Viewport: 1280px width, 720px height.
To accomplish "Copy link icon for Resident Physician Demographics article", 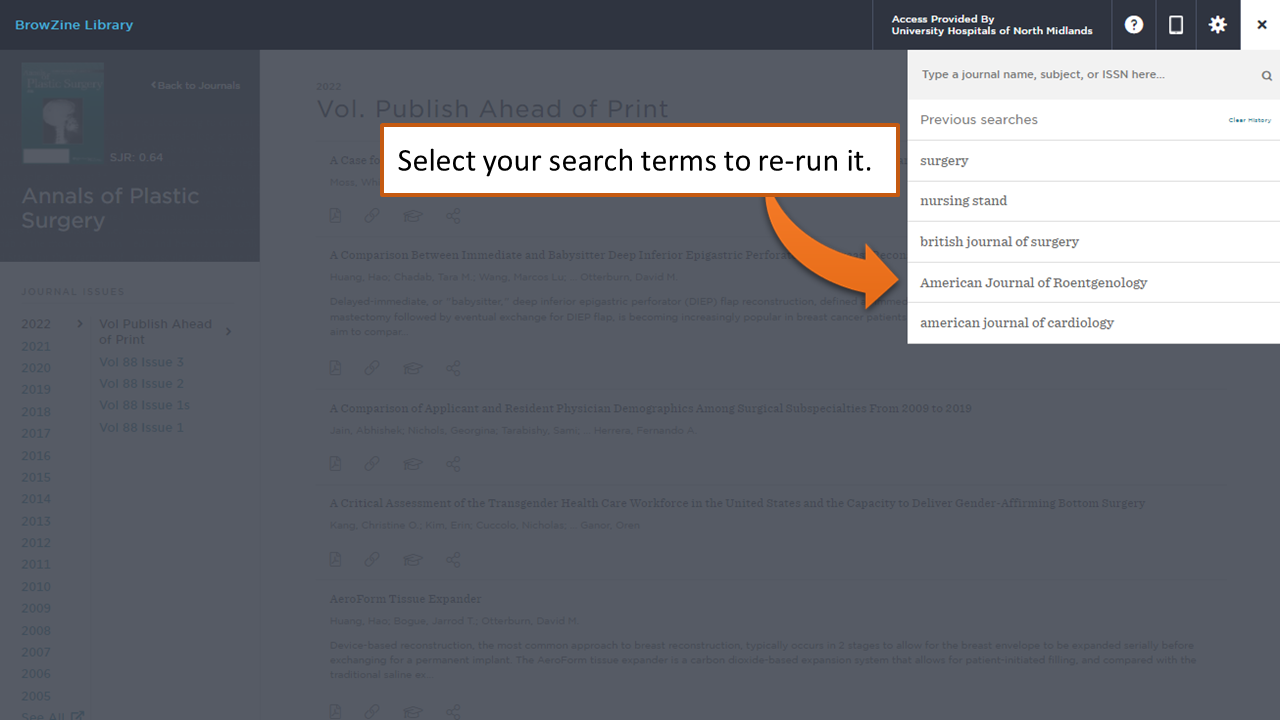I will [x=371, y=464].
